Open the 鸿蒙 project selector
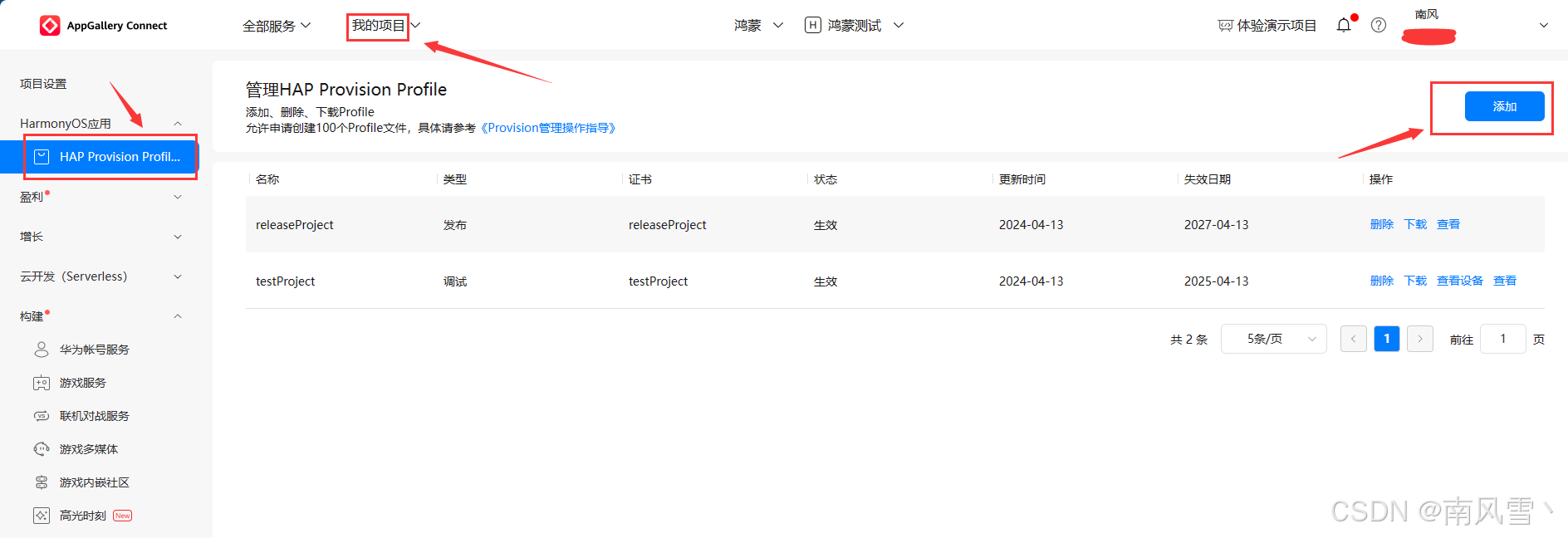 (x=758, y=26)
